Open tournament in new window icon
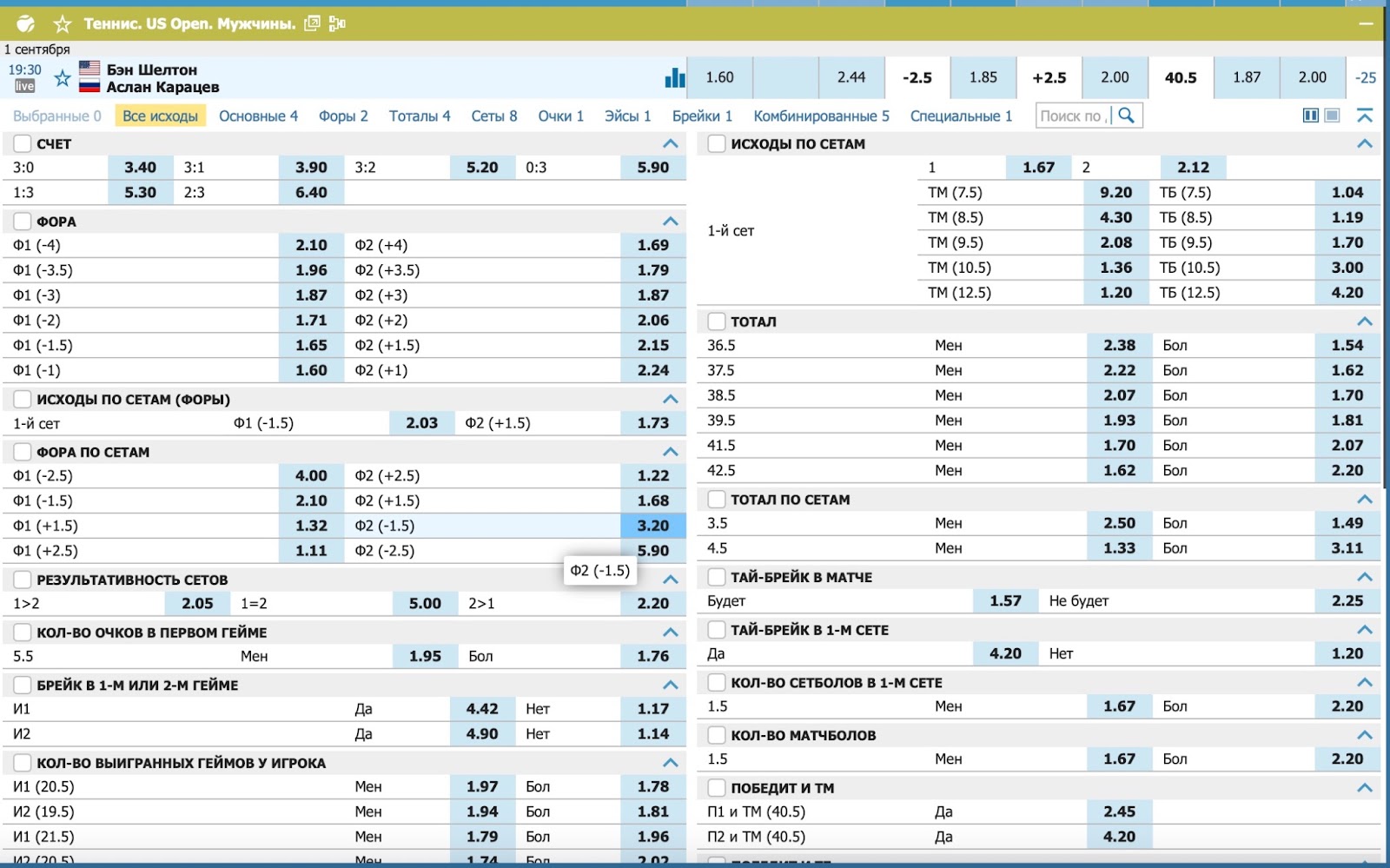Viewport: 1390px width, 868px height. (313, 23)
